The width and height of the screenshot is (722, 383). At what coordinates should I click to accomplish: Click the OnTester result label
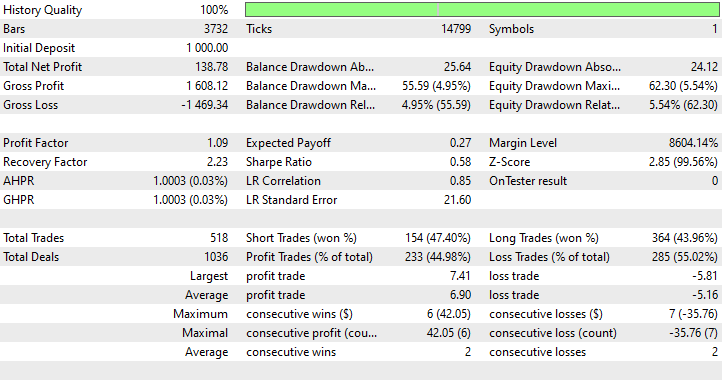tap(528, 181)
